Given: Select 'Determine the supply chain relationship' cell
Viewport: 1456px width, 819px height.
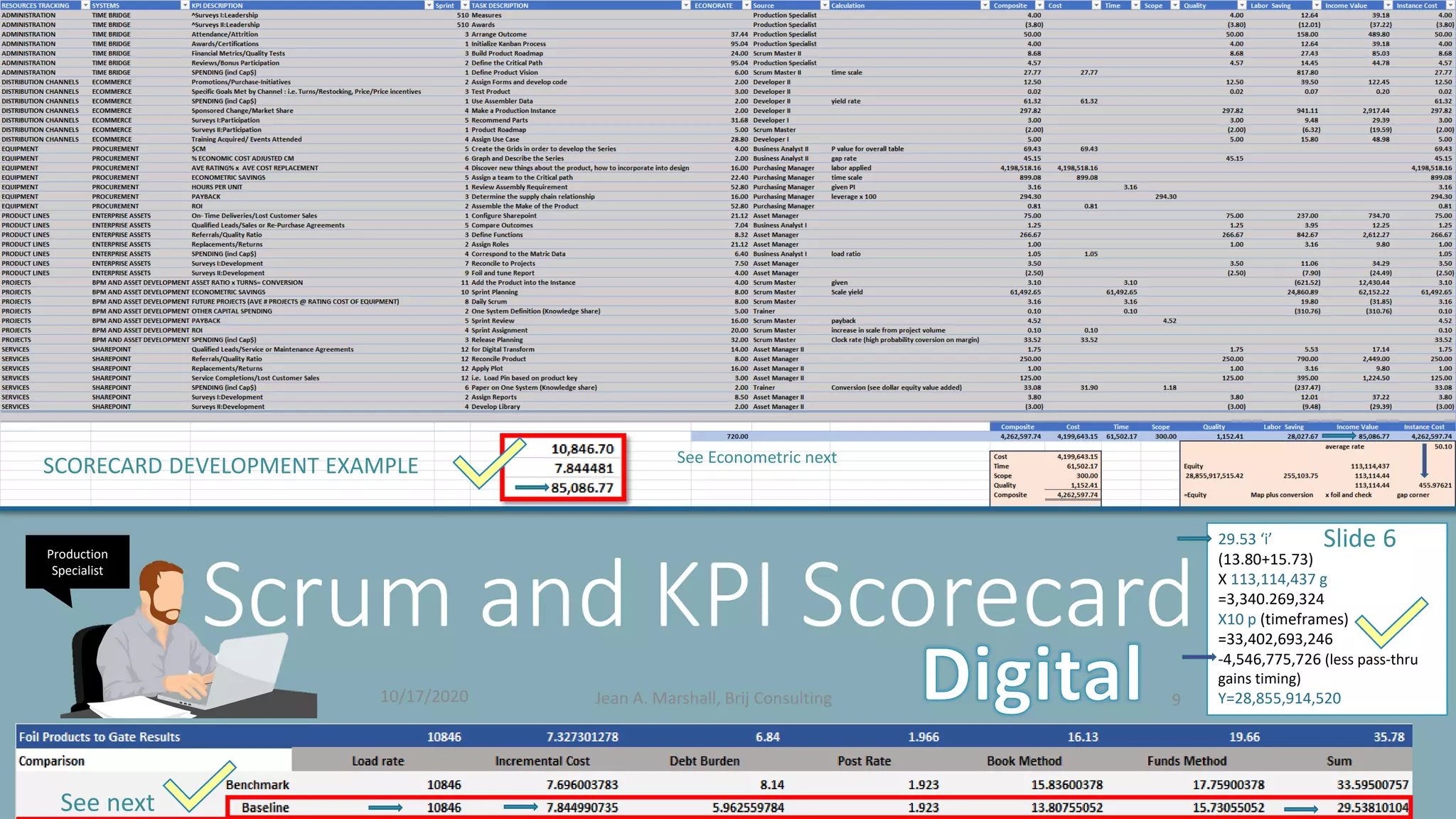Looking at the screenshot, I should pos(532,197).
